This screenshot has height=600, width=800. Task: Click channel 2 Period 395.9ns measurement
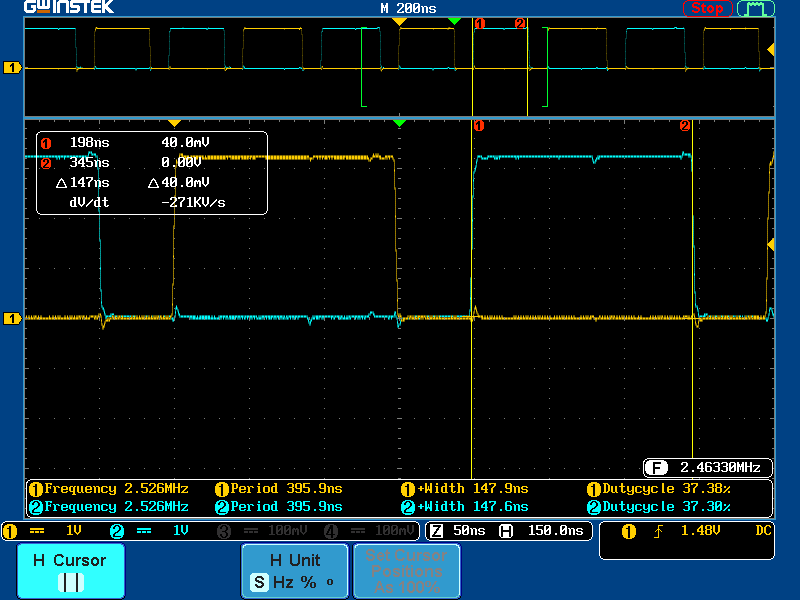click(279, 507)
